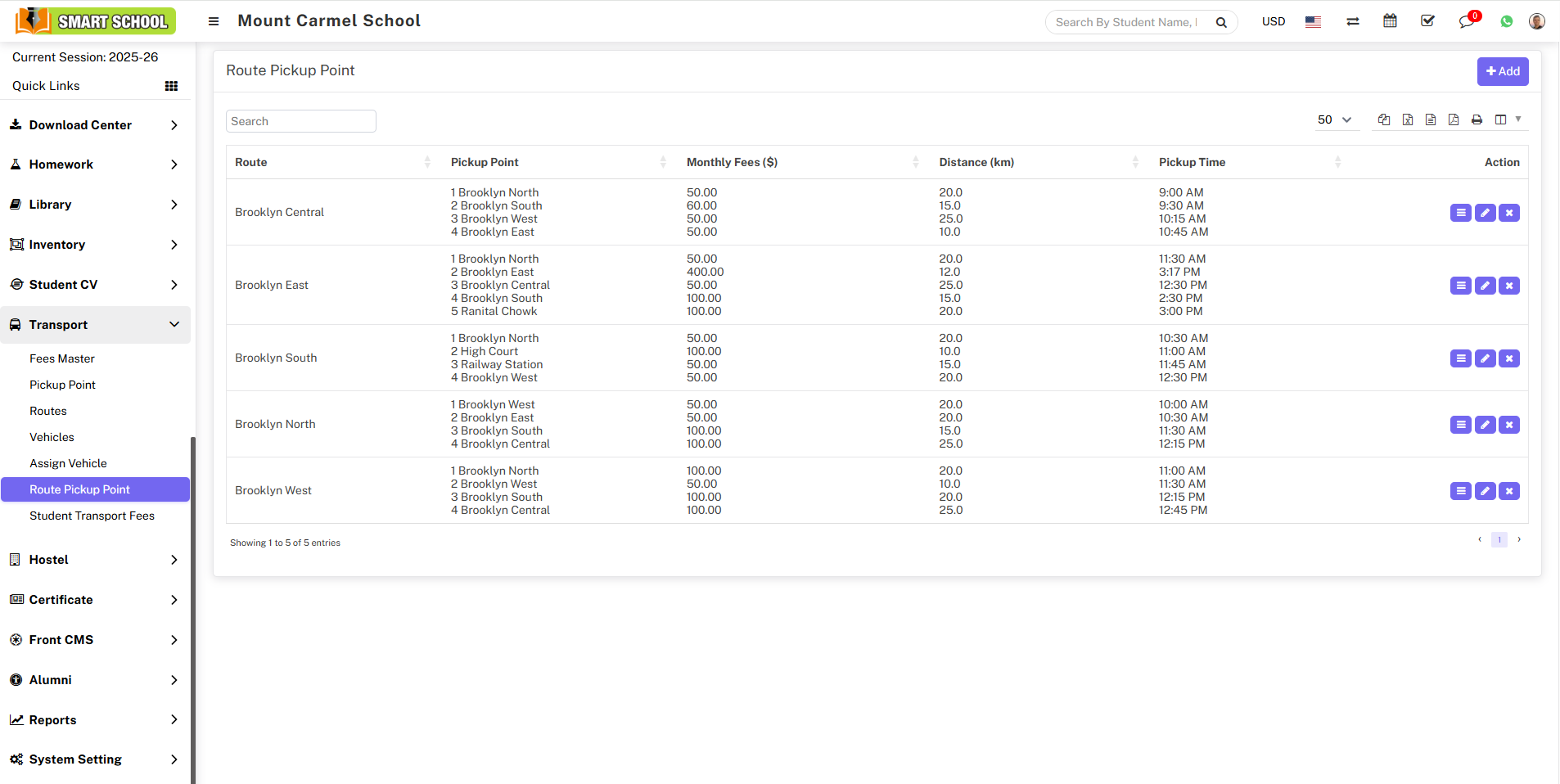Export table as Excel file
Image resolution: width=1560 pixels, height=784 pixels.
point(1407,119)
